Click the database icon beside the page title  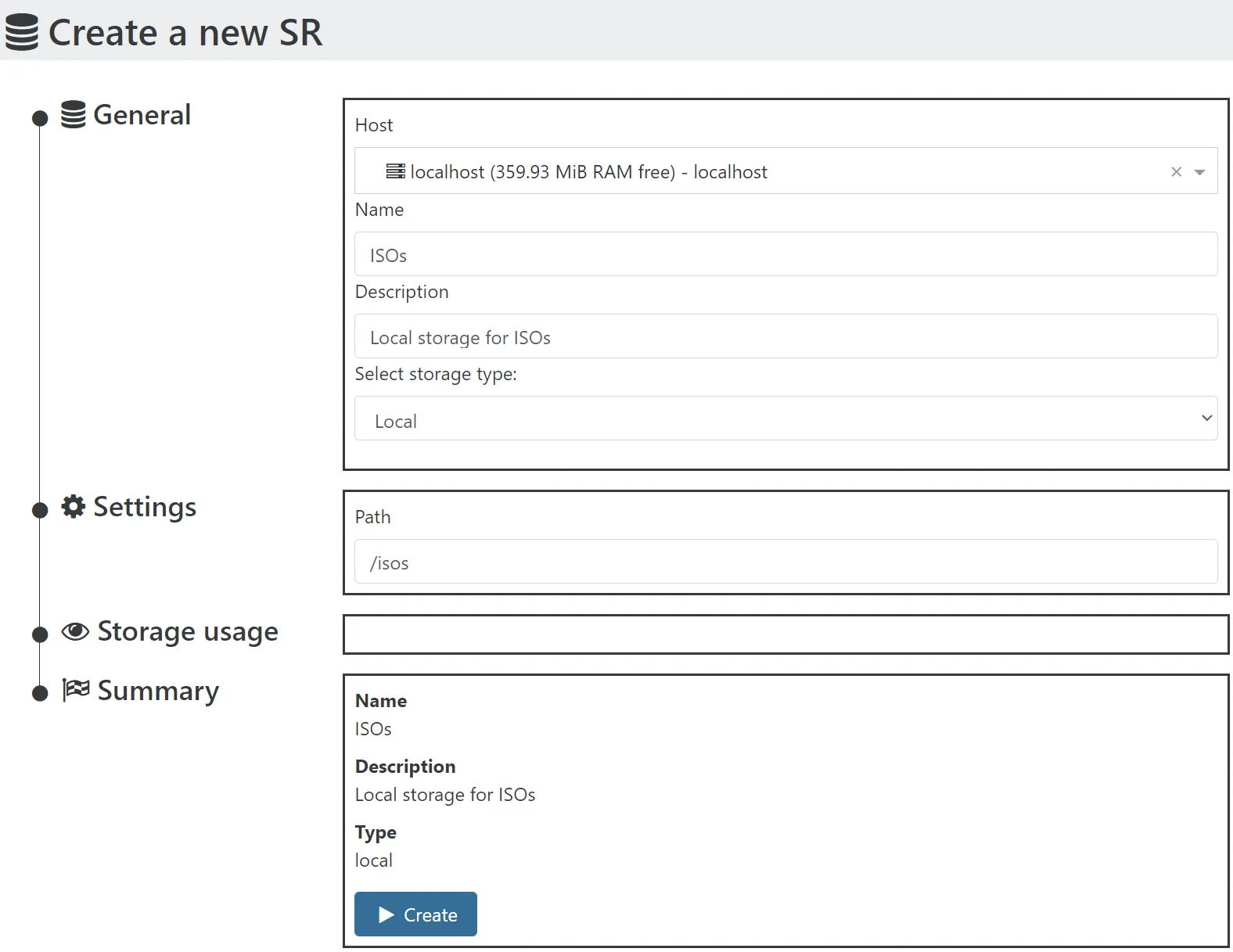(22, 32)
